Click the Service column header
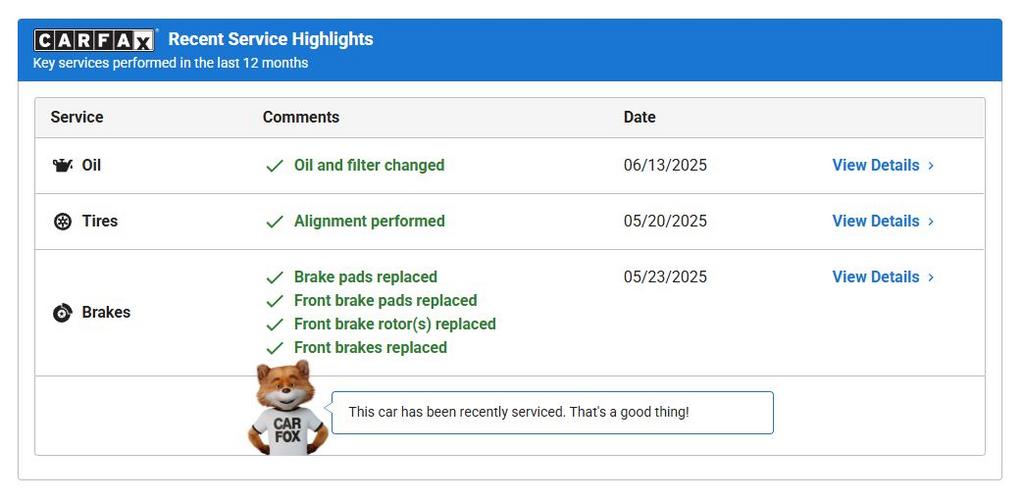This screenshot has height=500, width=1024. click(77, 117)
